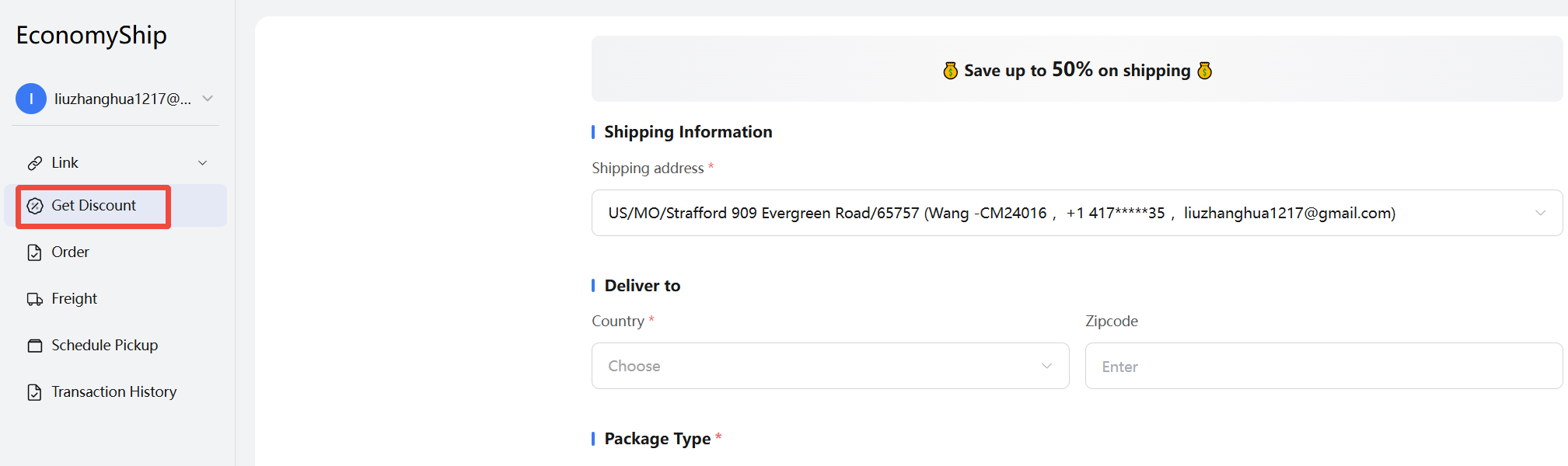
Task: Click the liuzhanghua1217 account name
Action: pyautogui.click(x=123, y=99)
